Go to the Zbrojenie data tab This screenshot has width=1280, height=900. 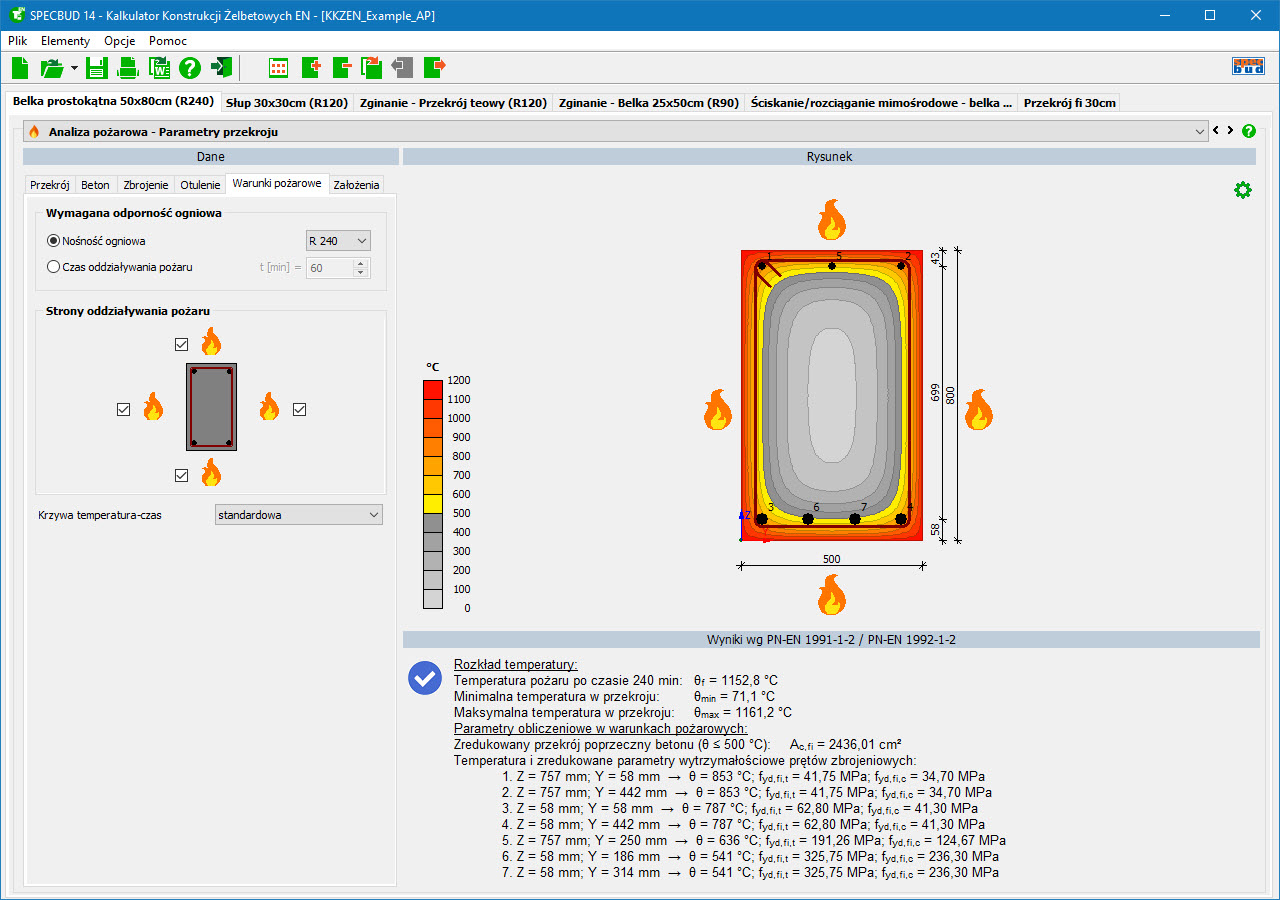click(x=146, y=185)
